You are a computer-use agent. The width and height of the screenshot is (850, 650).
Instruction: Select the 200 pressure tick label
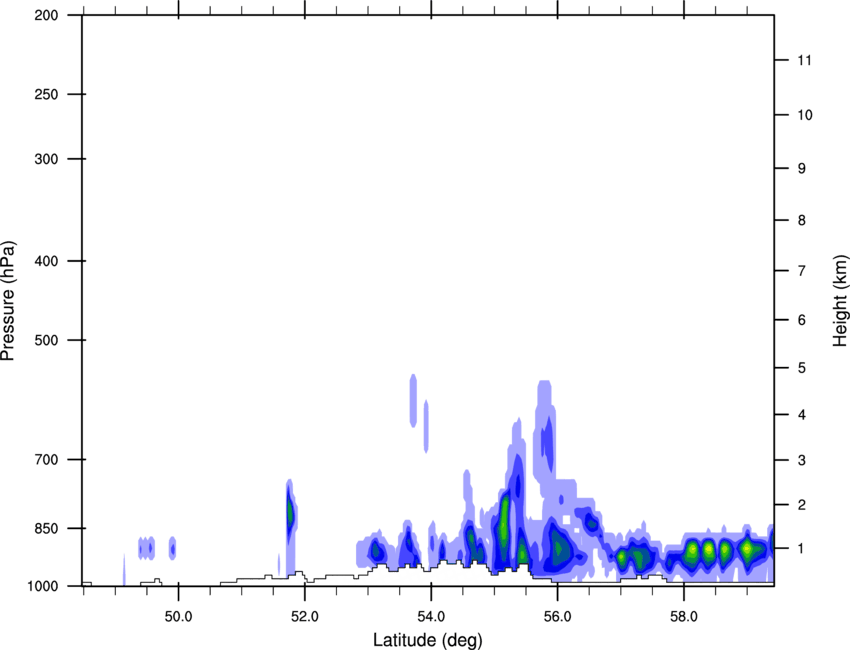pos(46,15)
